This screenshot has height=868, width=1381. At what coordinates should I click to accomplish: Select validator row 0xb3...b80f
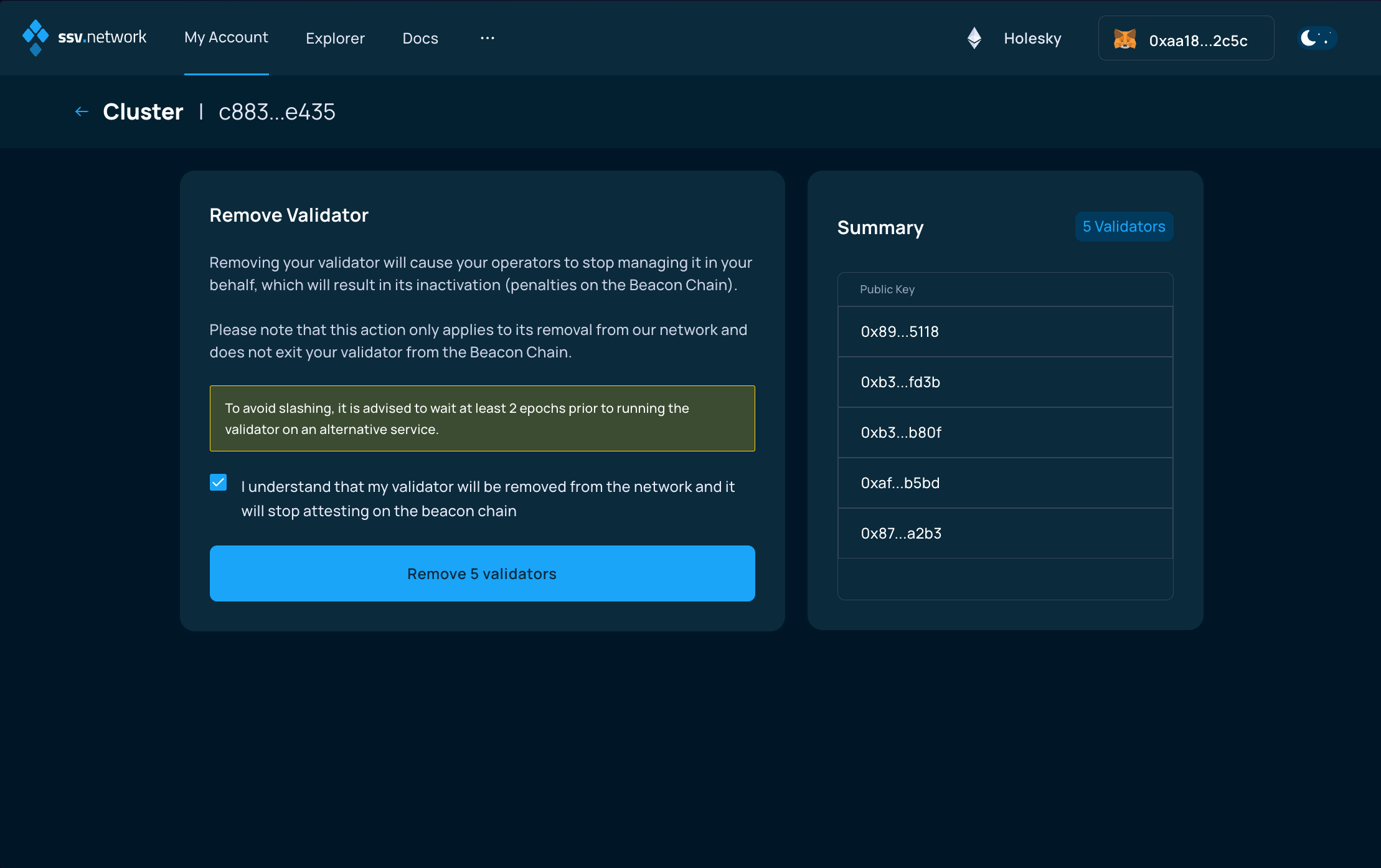(x=1006, y=433)
